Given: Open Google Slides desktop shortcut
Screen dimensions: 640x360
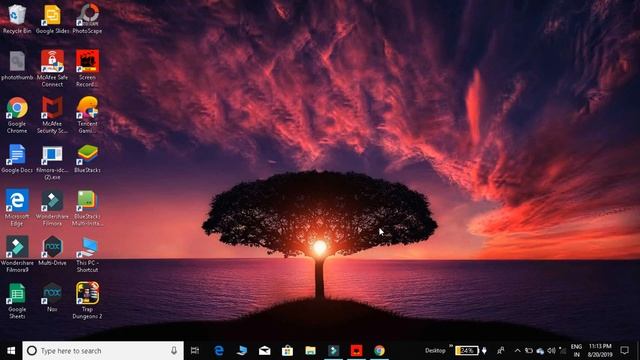Looking at the screenshot, I should coord(52,19).
